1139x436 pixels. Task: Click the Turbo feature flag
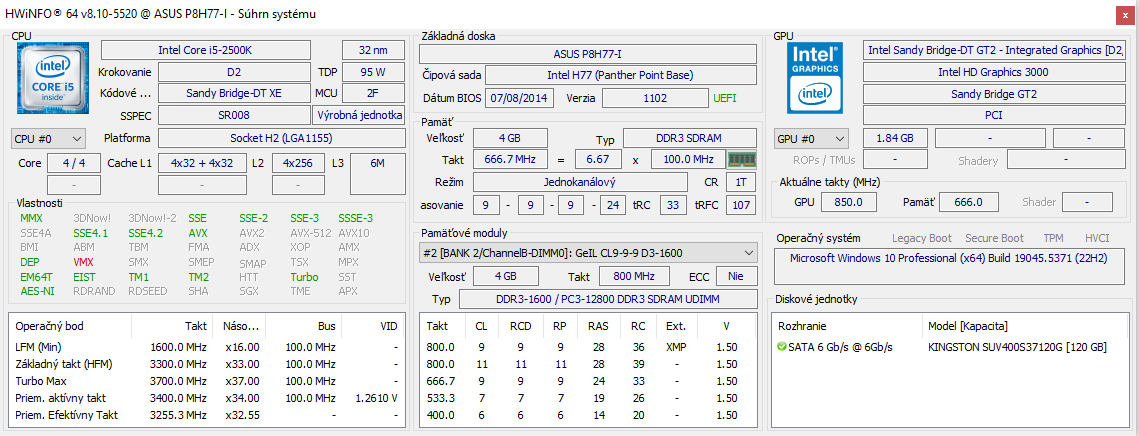click(304, 277)
